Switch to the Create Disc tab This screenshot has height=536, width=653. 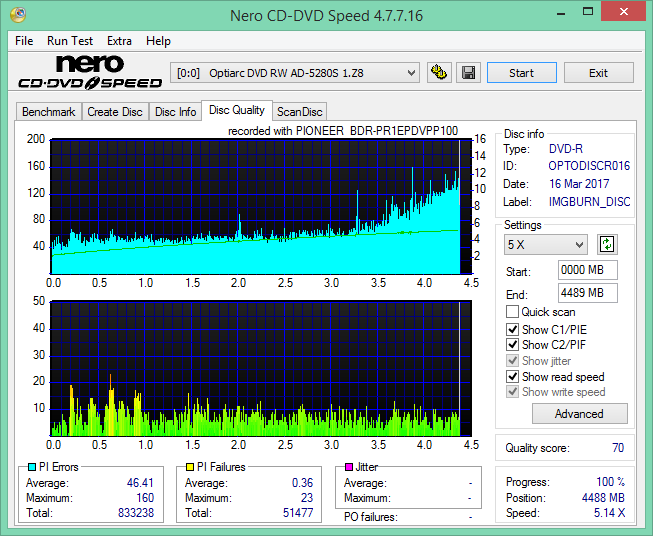pyautogui.click(x=115, y=112)
